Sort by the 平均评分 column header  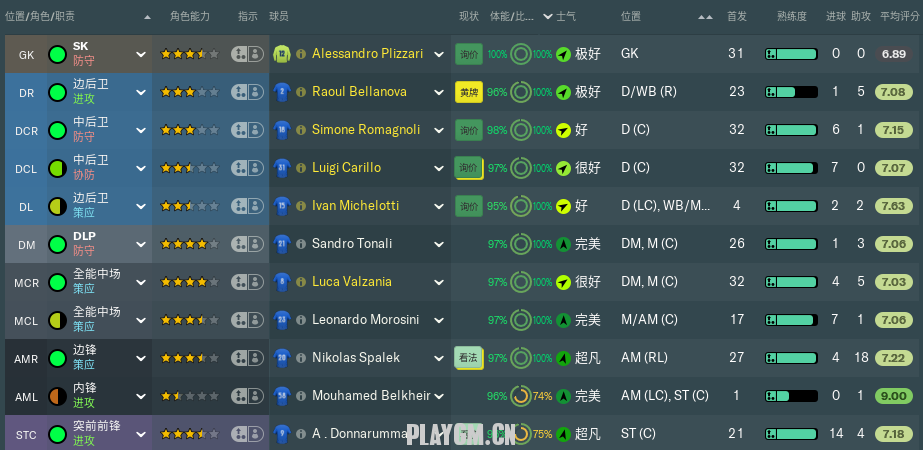(x=900, y=17)
